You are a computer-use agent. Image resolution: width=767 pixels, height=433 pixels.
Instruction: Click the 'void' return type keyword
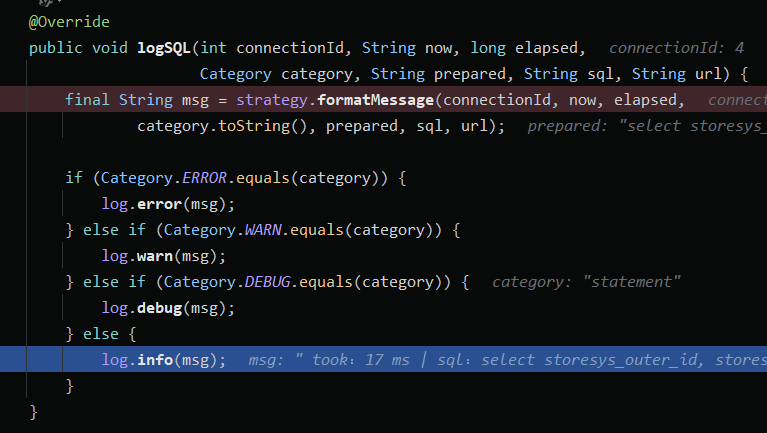point(110,48)
